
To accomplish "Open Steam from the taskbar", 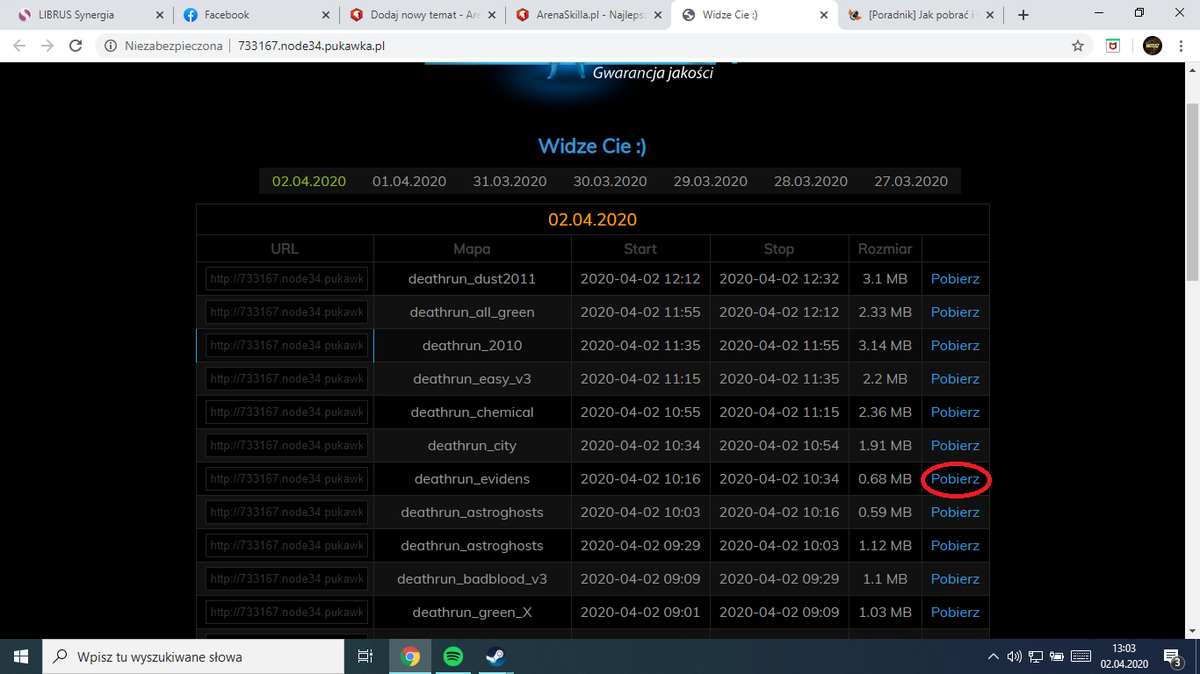I will (x=495, y=657).
